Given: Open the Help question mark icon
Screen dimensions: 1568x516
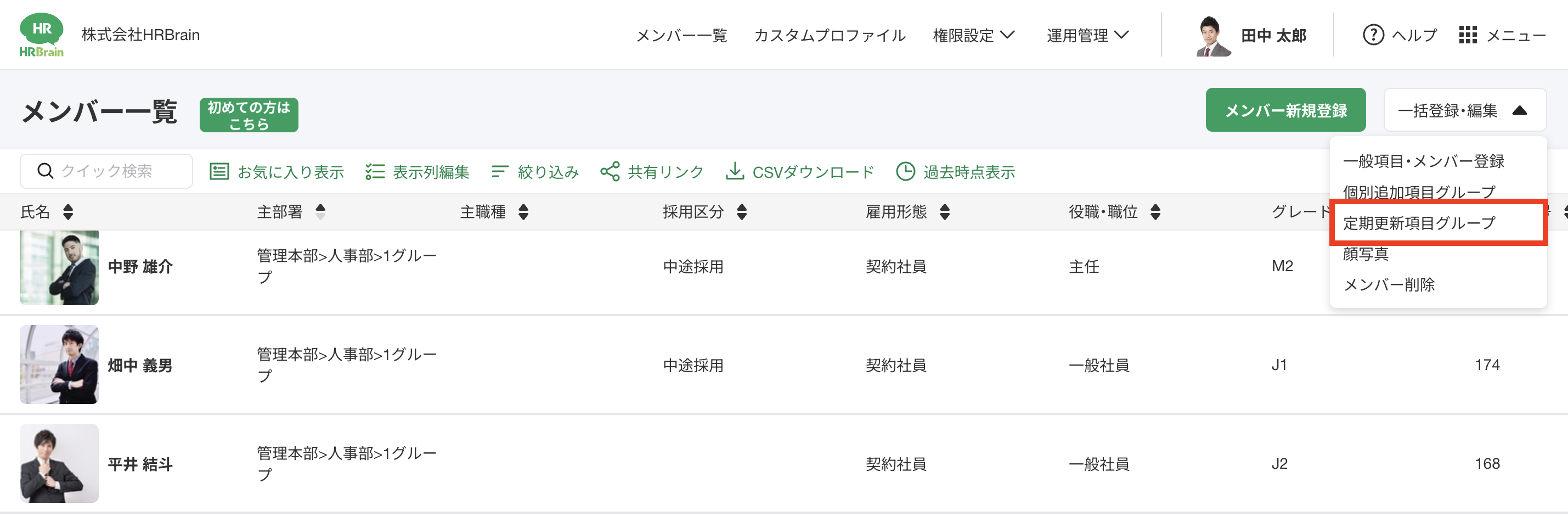Looking at the screenshot, I should 1373,35.
